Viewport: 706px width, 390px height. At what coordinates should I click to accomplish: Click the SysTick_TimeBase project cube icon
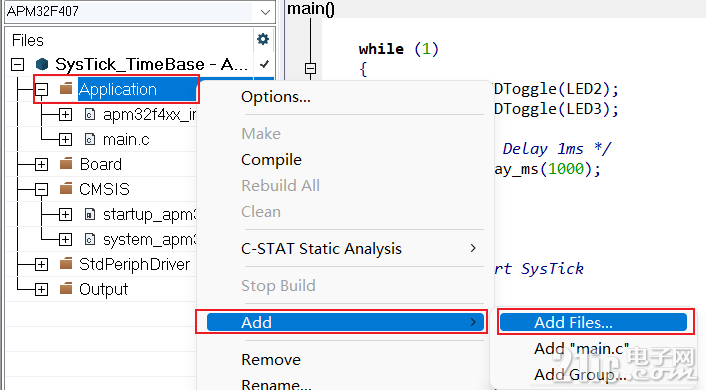pos(42,64)
